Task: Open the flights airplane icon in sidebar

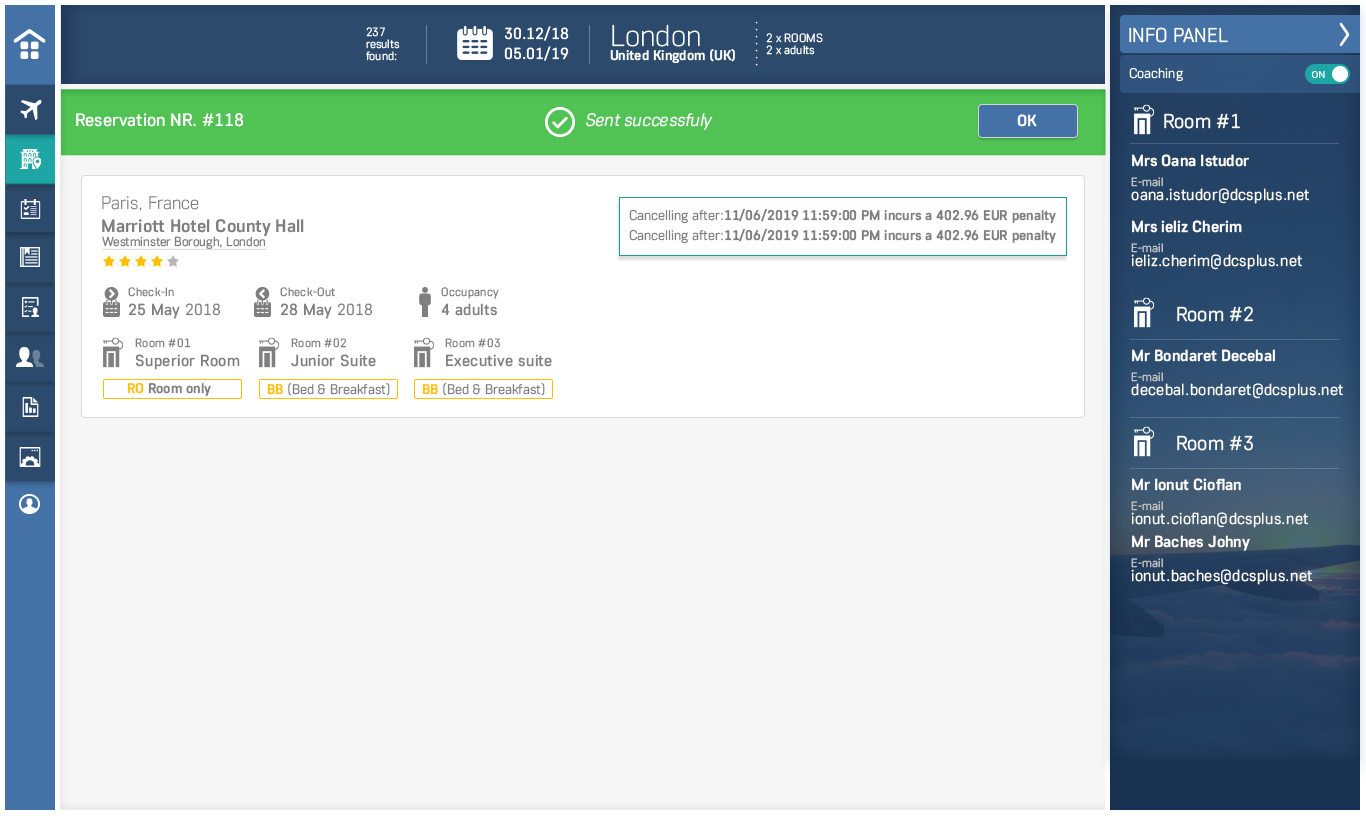Action: coord(30,109)
